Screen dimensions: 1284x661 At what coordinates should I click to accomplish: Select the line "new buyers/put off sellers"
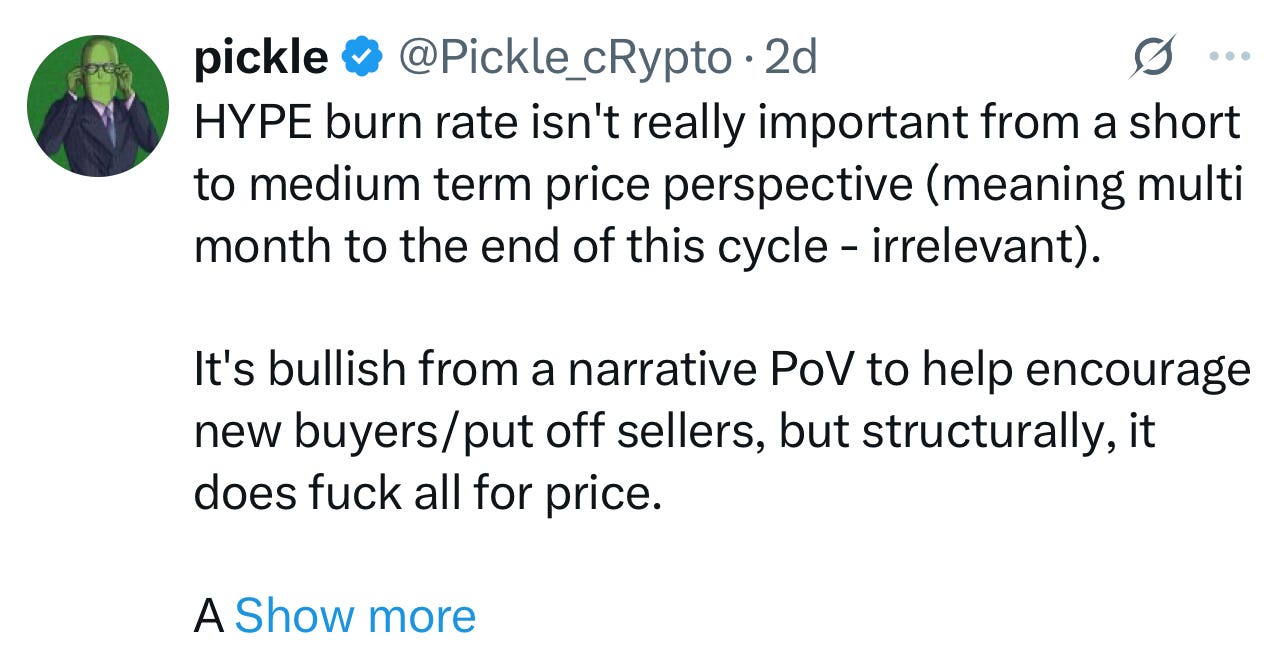(x=674, y=433)
